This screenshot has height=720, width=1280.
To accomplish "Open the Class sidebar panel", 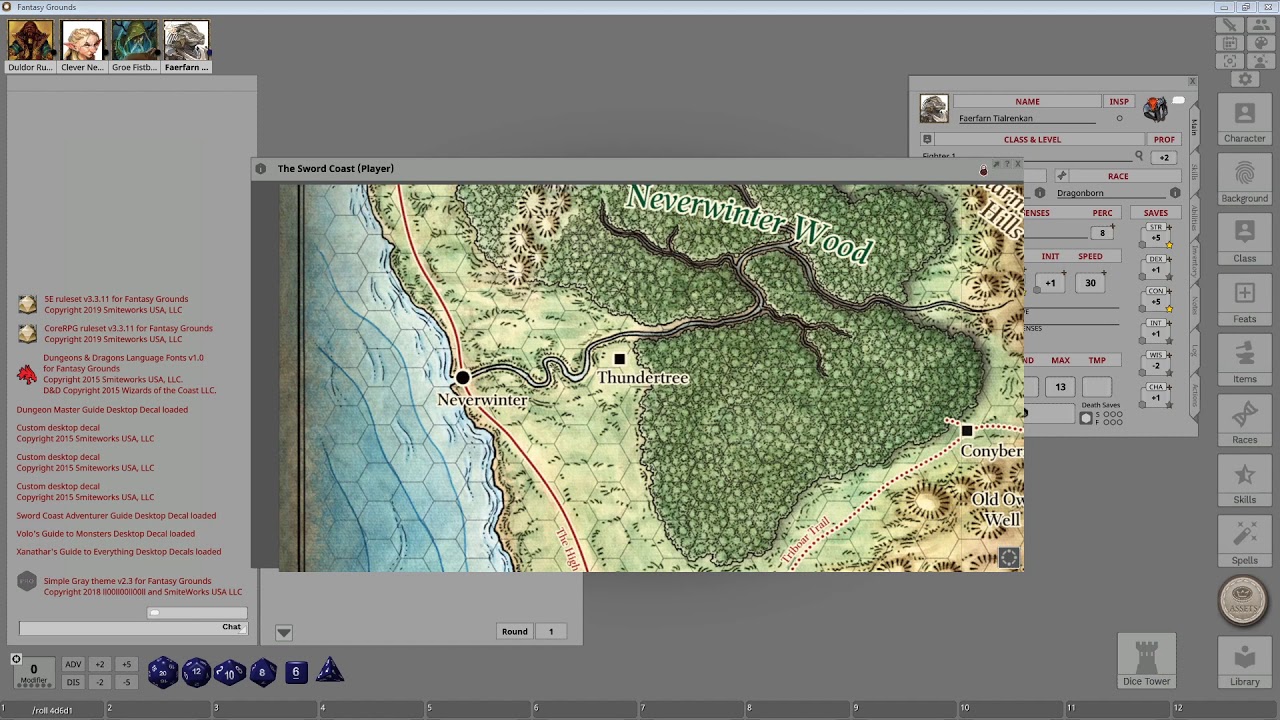I will 1245,241.
